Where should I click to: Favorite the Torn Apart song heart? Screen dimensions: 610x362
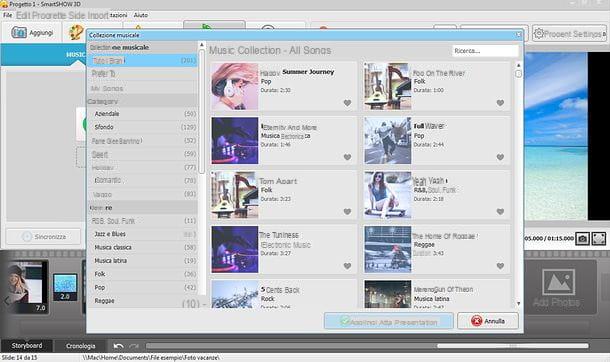(347, 212)
